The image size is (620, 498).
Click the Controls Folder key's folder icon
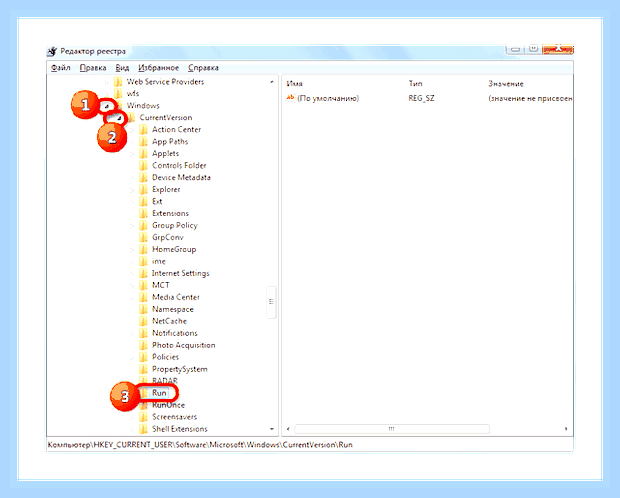tap(143, 165)
